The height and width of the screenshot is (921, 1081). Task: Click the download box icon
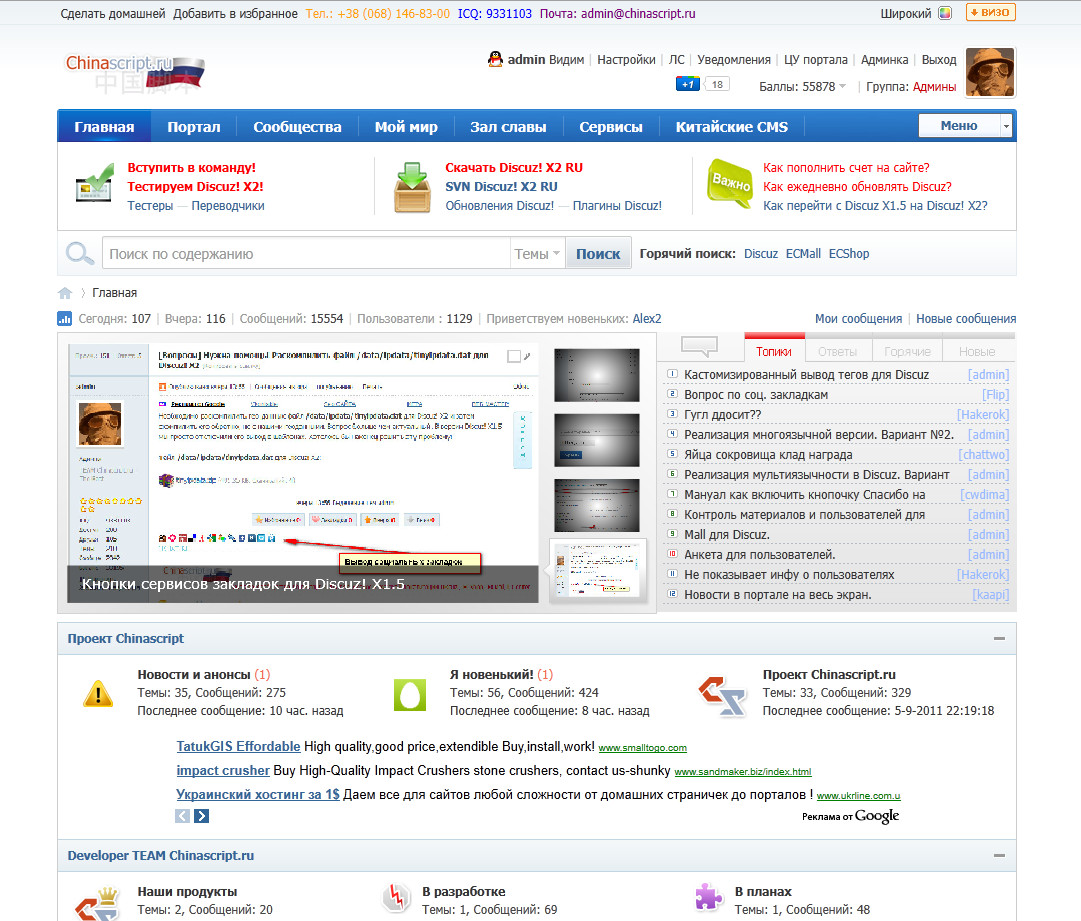click(412, 187)
